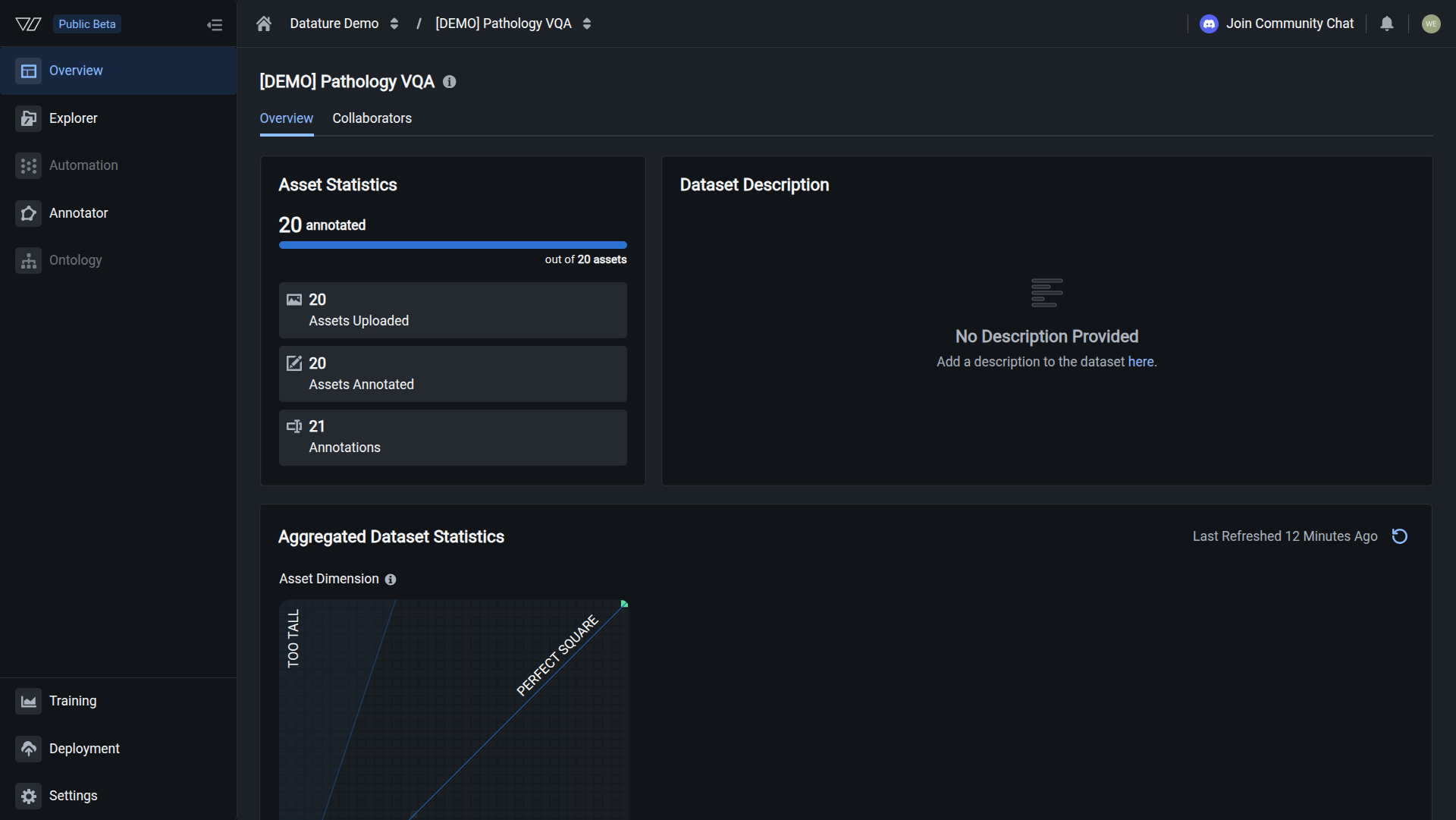Viewport: 1456px width, 820px height.
Task: Go to home via the house icon
Action: pos(264,24)
